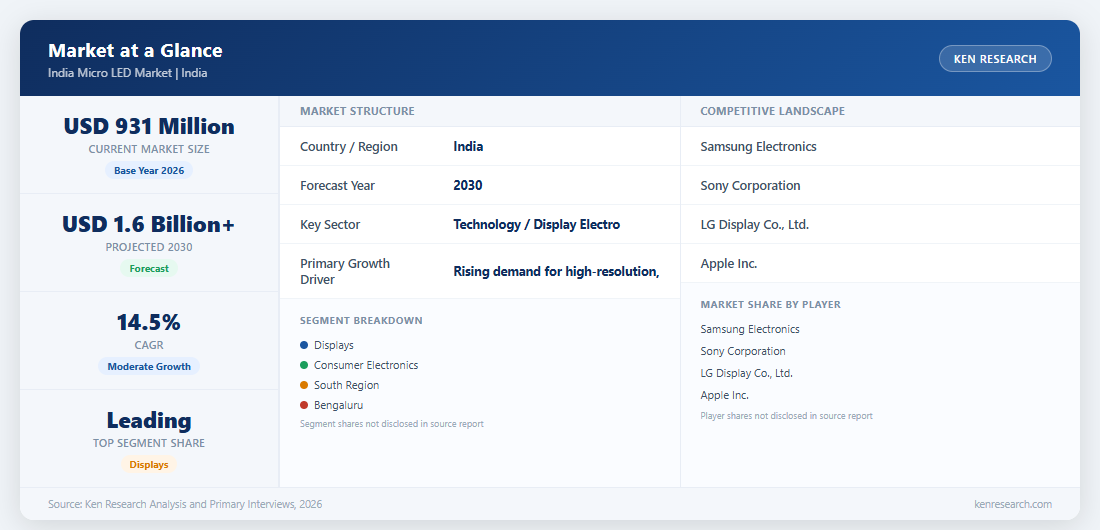The width and height of the screenshot is (1100, 530).
Task: Click the Forecast Year row label
Action: point(337,186)
